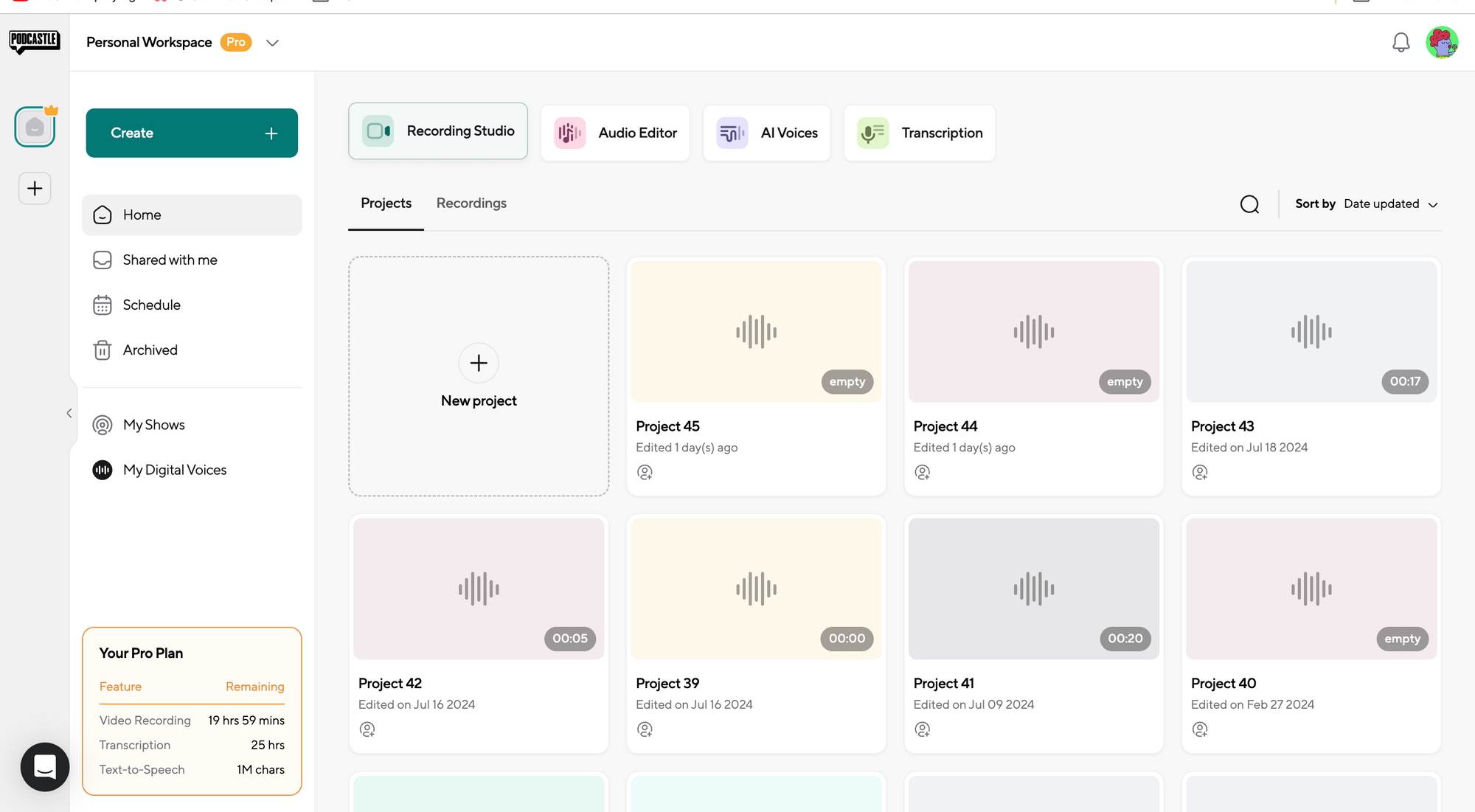Select personal workspace icon with crown

35,128
